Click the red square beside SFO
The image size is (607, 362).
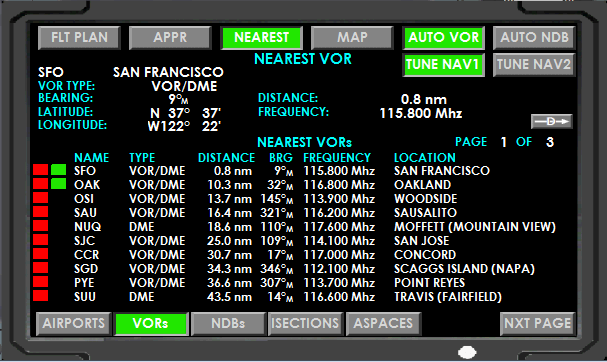[41, 170]
